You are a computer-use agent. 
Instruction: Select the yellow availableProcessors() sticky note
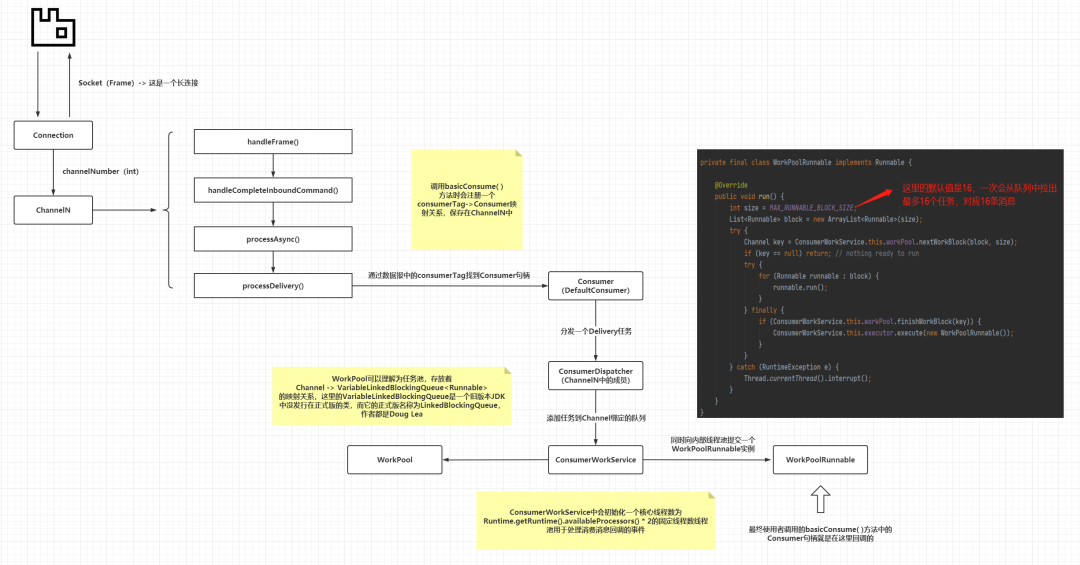(x=595, y=520)
